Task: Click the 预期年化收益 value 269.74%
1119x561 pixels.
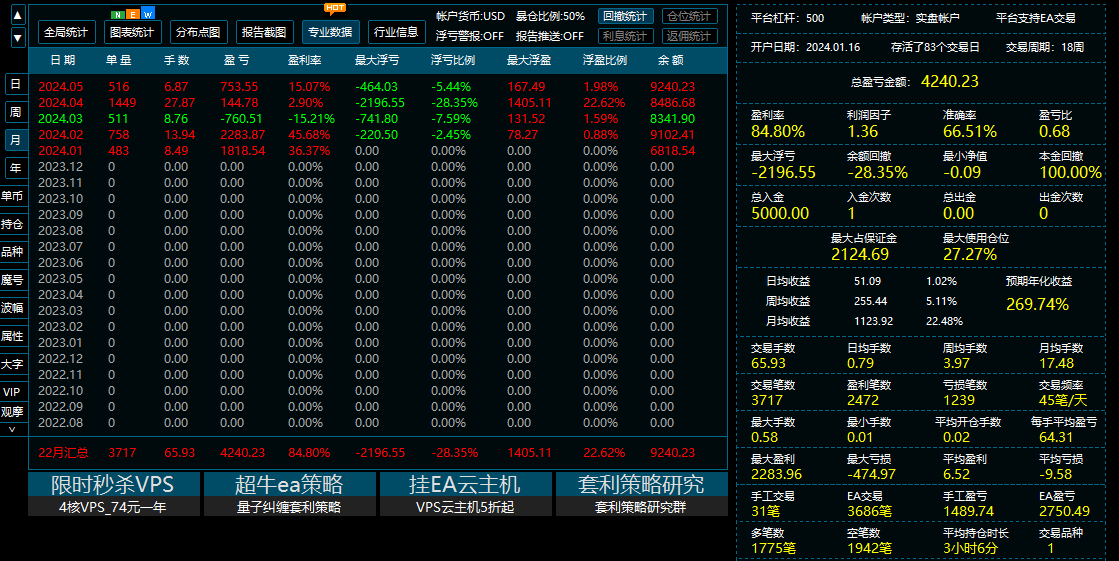Action: click(x=1038, y=304)
